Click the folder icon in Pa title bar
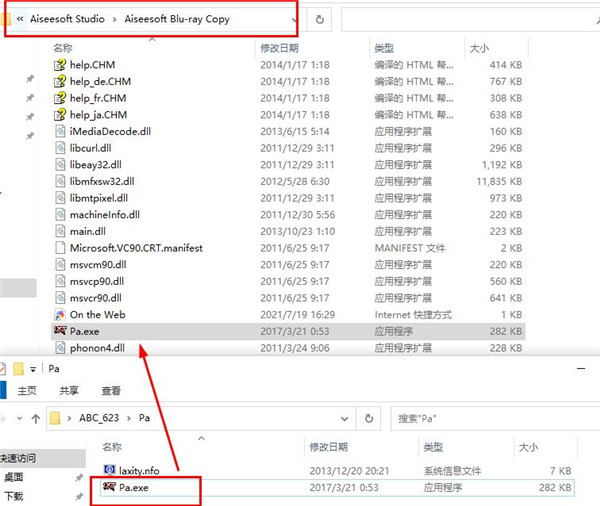The width and height of the screenshot is (600, 506). point(18,369)
